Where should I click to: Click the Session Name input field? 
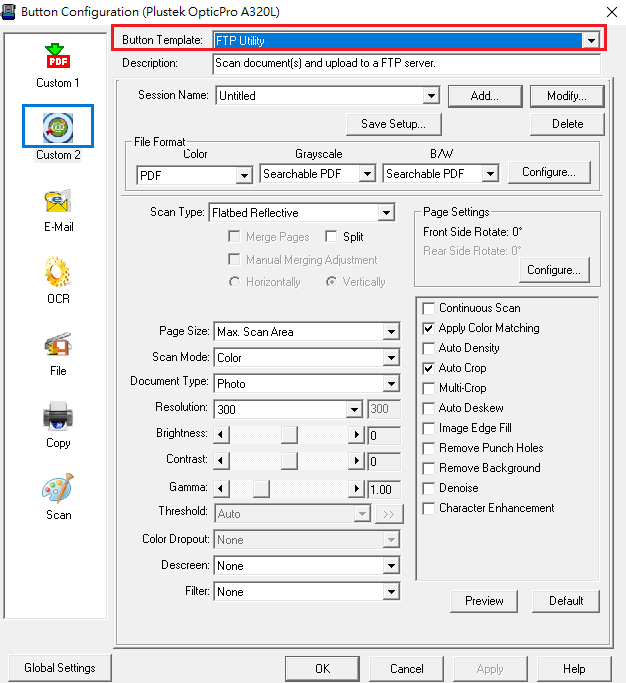coord(318,96)
